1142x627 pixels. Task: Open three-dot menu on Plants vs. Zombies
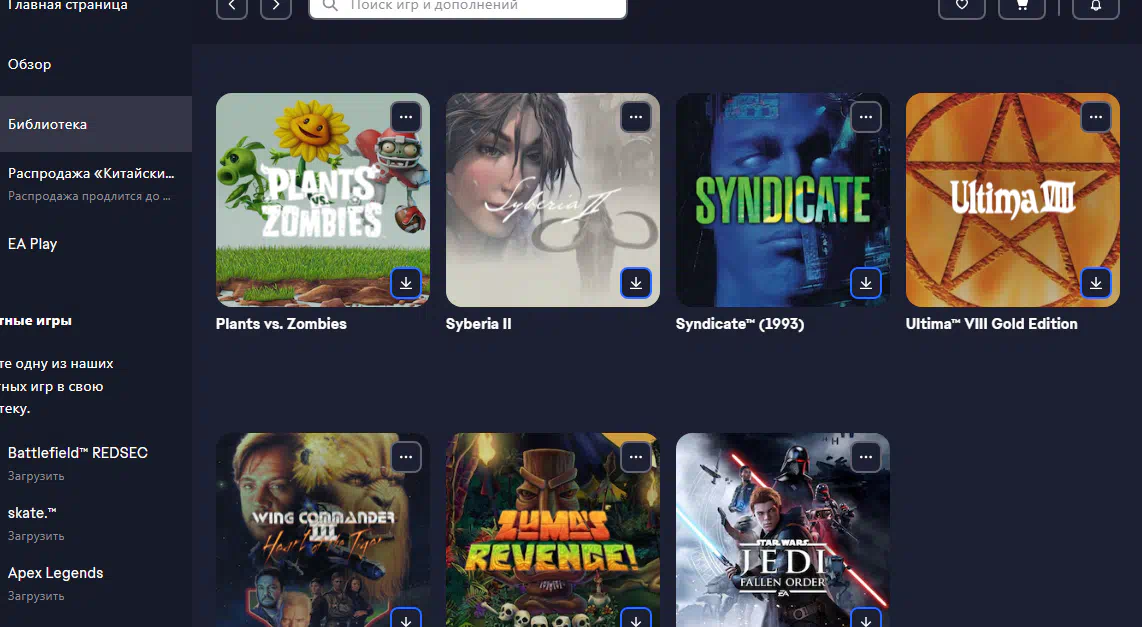click(x=405, y=117)
